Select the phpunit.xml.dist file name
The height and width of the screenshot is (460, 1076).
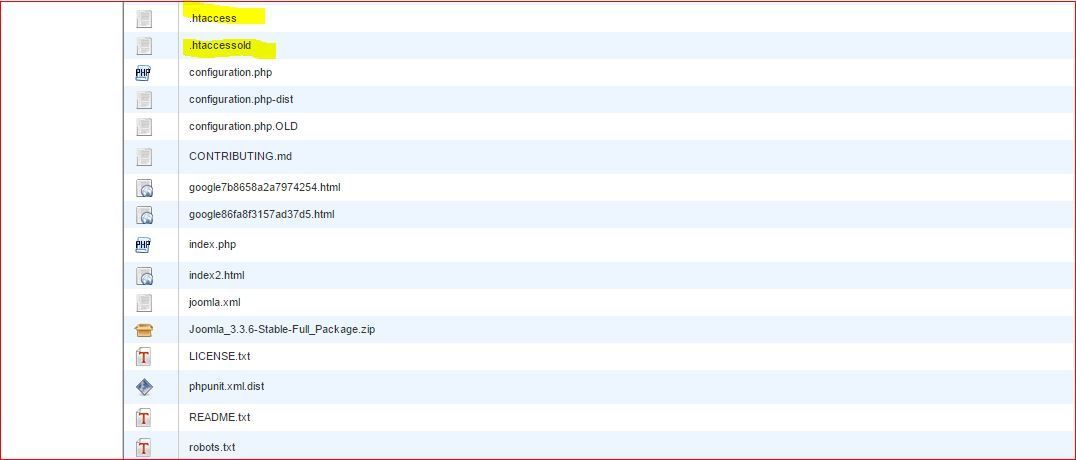click(x=226, y=387)
